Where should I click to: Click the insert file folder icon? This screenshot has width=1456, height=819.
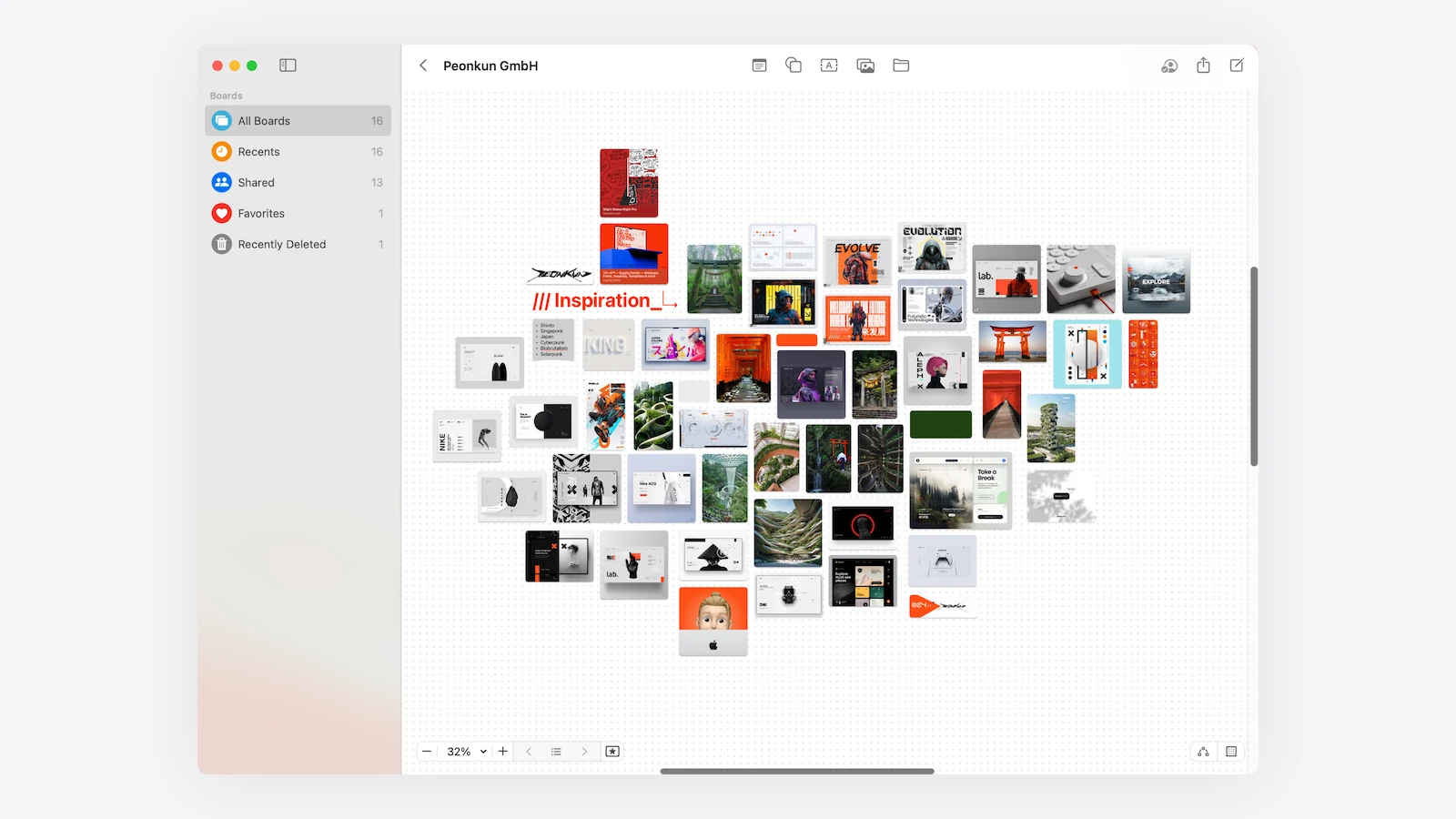[x=901, y=66]
